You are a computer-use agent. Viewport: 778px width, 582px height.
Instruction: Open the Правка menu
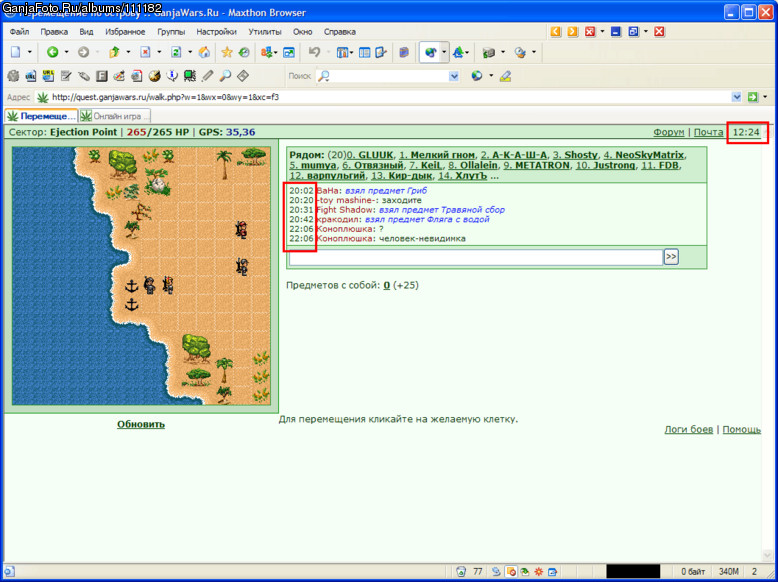54,32
